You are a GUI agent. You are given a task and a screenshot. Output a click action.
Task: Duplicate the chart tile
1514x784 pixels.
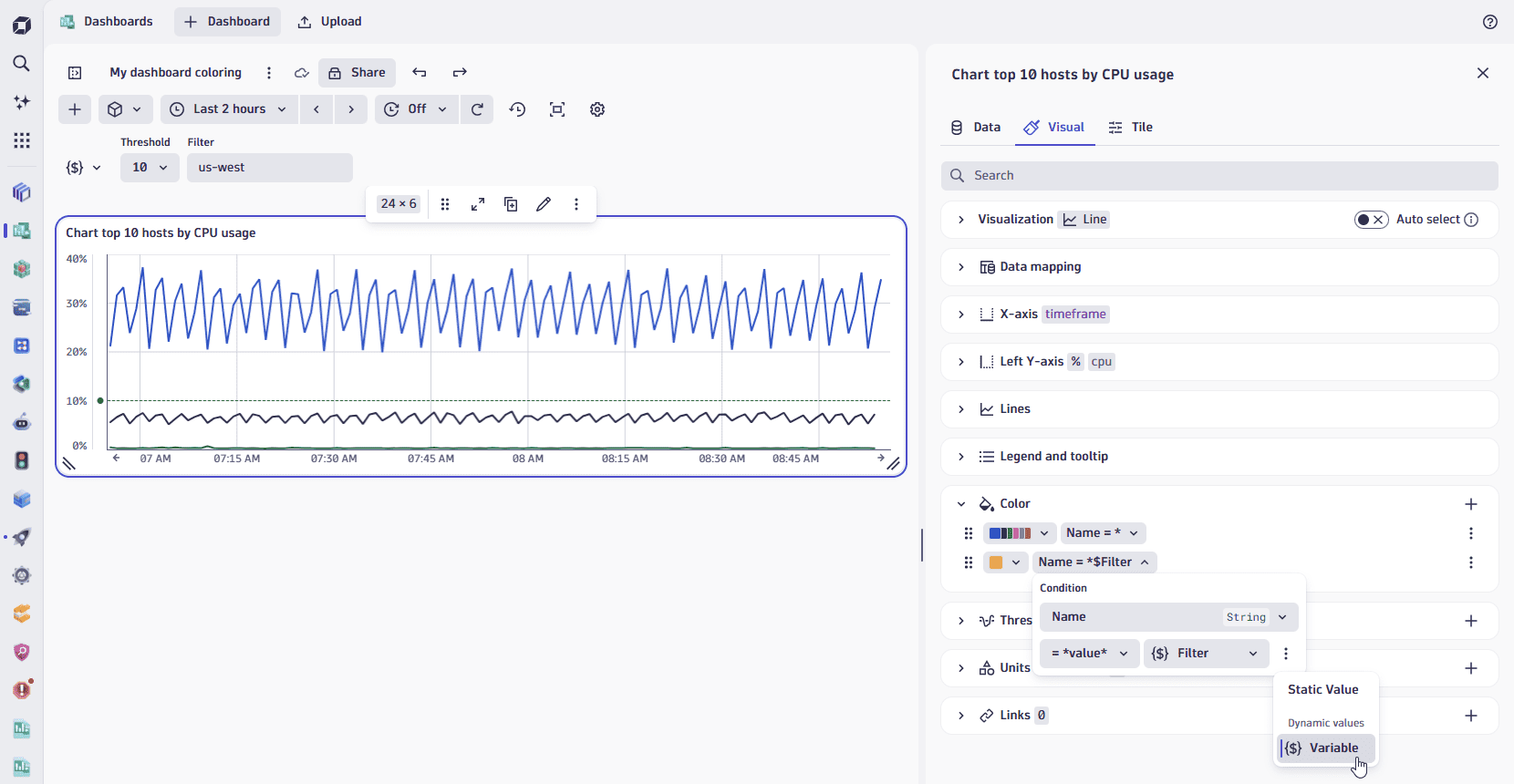[511, 204]
